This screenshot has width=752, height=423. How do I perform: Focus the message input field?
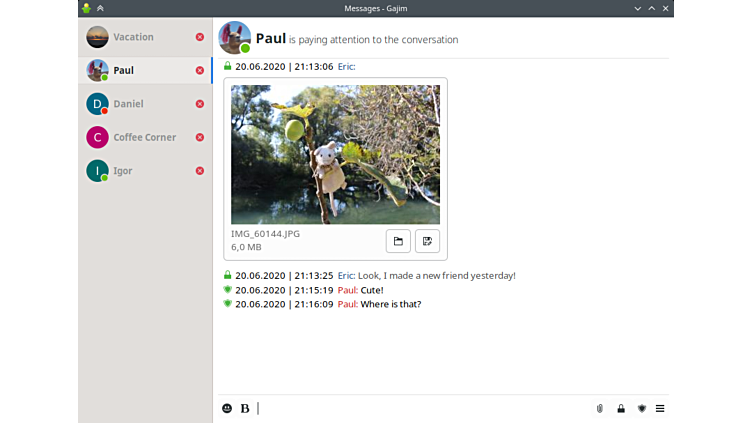[420, 408]
